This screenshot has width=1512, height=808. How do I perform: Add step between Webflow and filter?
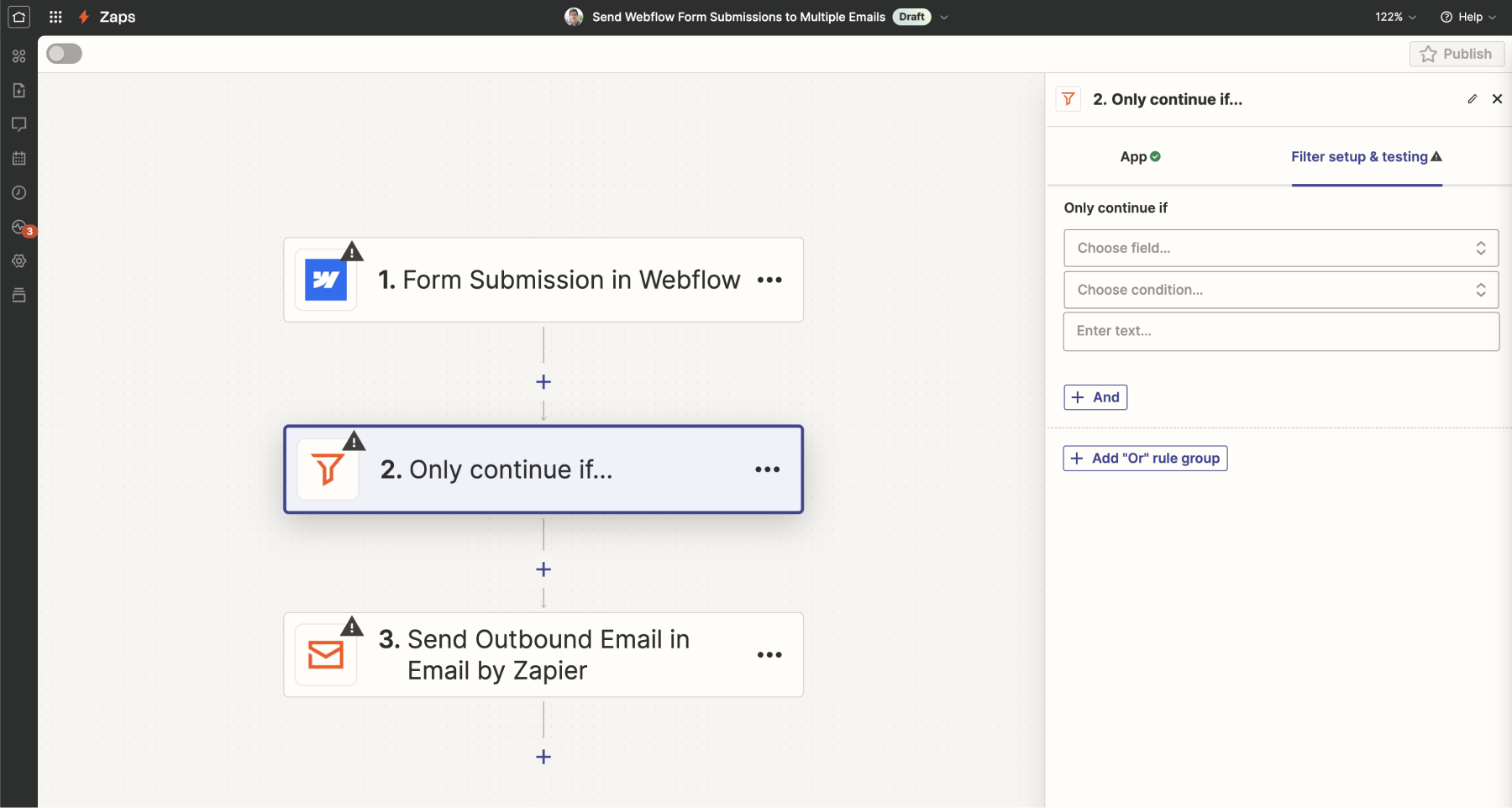click(x=543, y=382)
